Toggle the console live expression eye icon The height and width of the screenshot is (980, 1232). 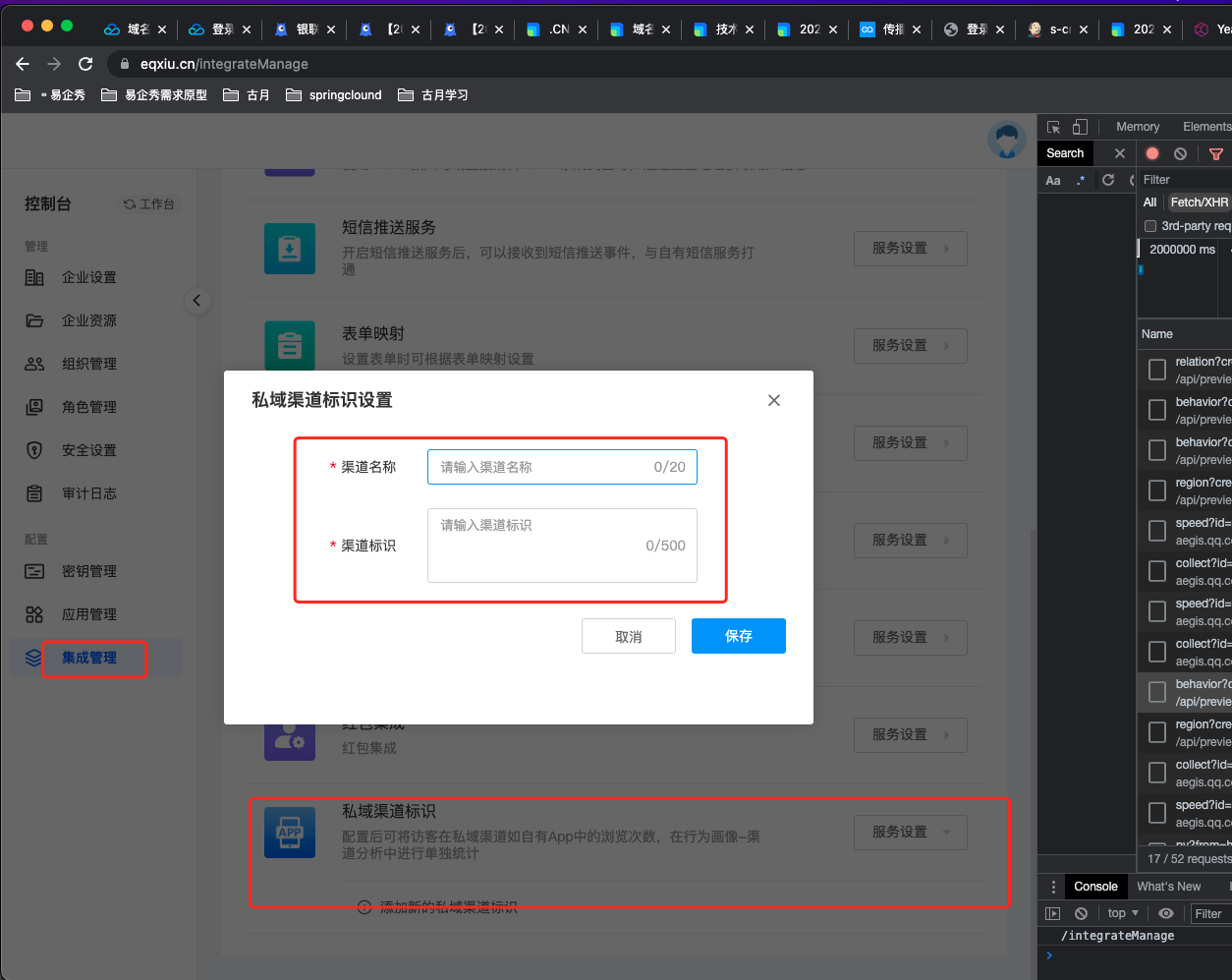coord(1166,913)
